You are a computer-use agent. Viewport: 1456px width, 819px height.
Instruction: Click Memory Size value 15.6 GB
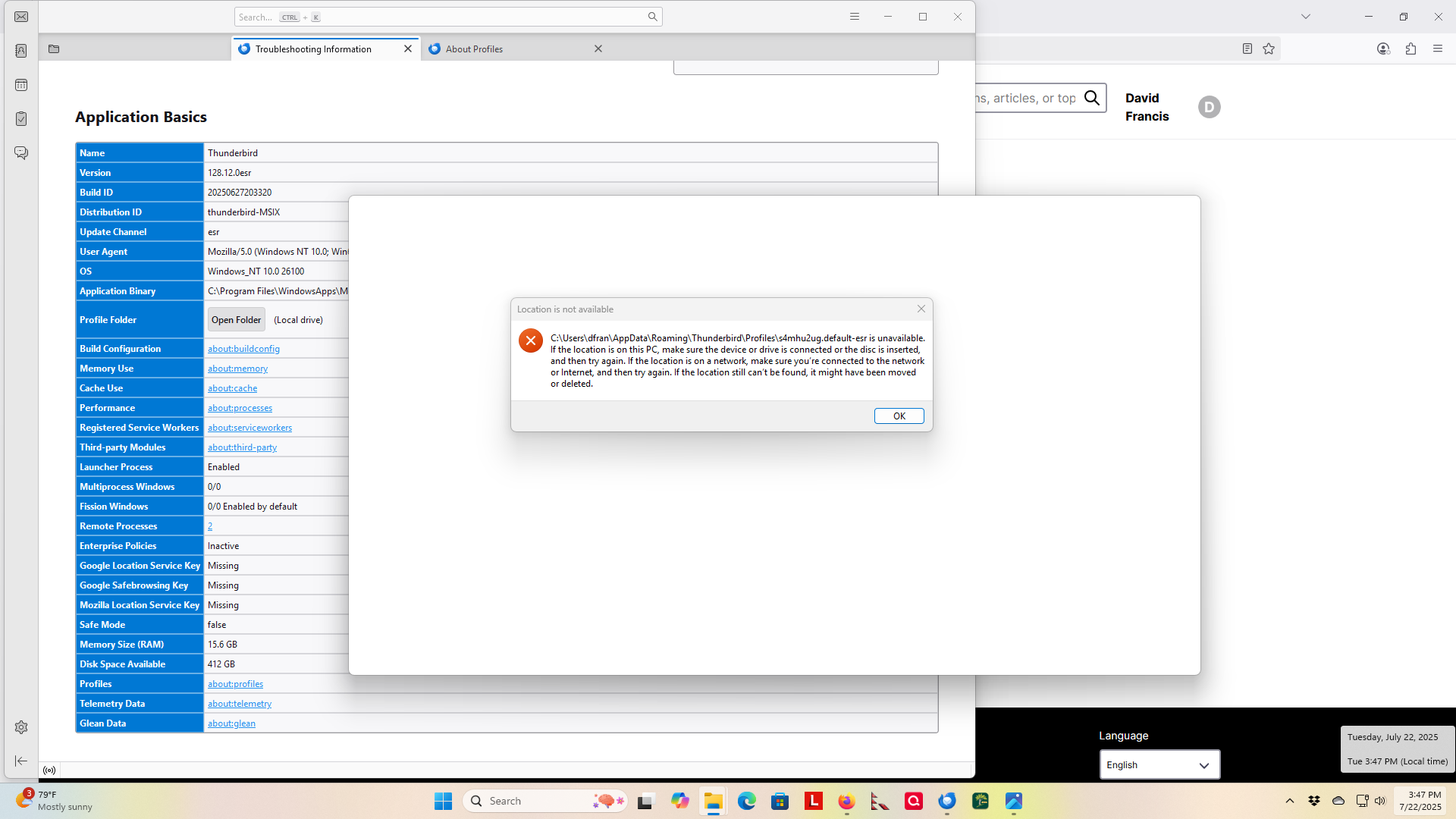[222, 645]
